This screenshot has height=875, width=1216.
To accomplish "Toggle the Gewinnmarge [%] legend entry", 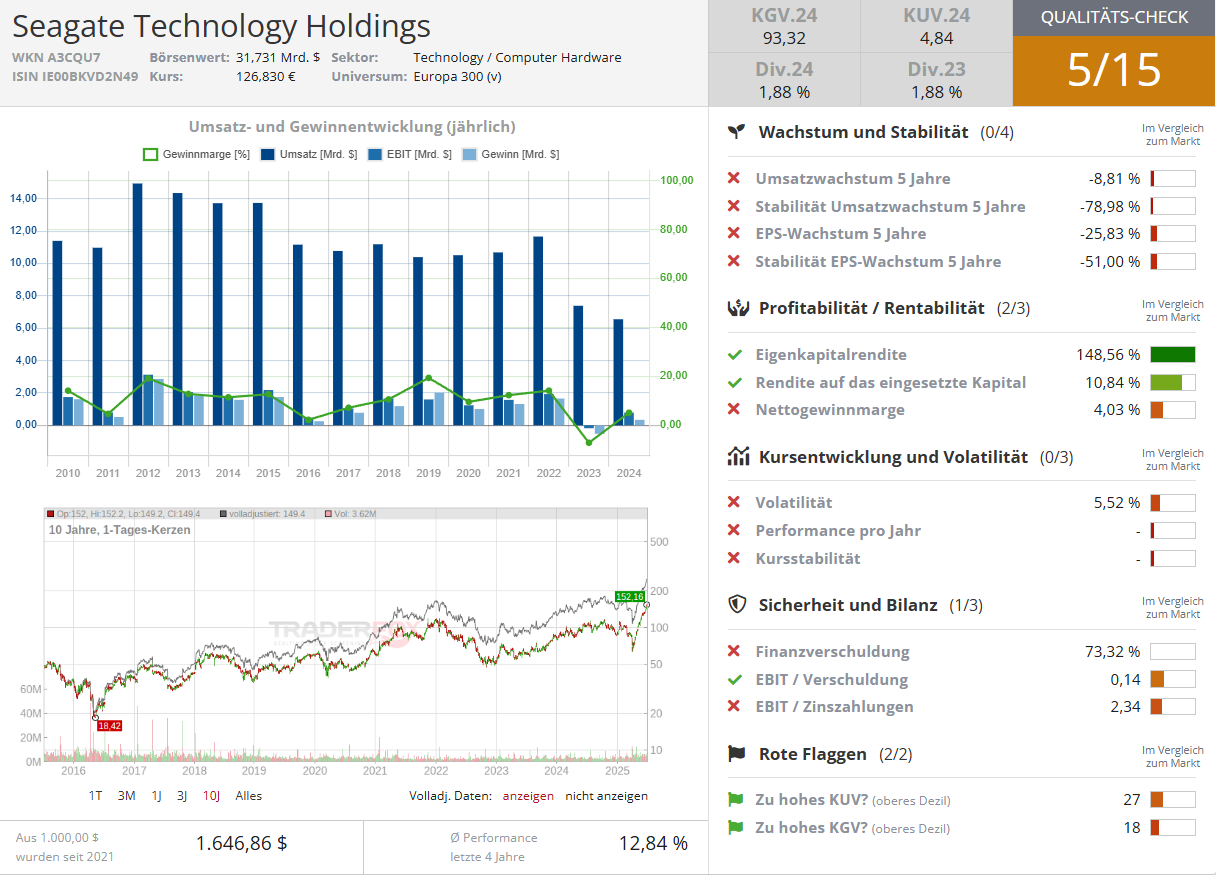I will click(x=196, y=154).
